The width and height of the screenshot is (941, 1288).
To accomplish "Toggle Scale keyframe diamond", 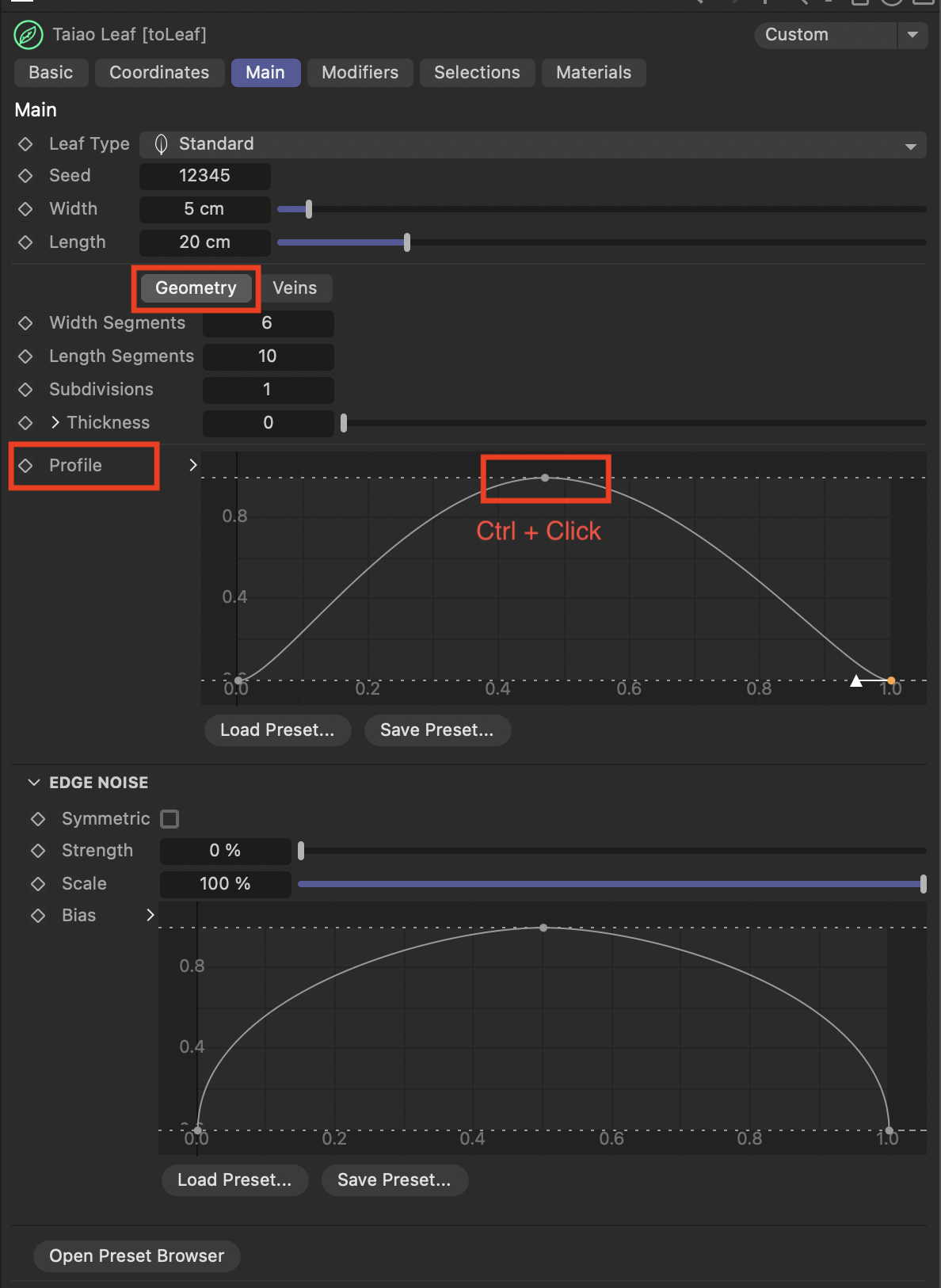I will [x=38, y=883].
